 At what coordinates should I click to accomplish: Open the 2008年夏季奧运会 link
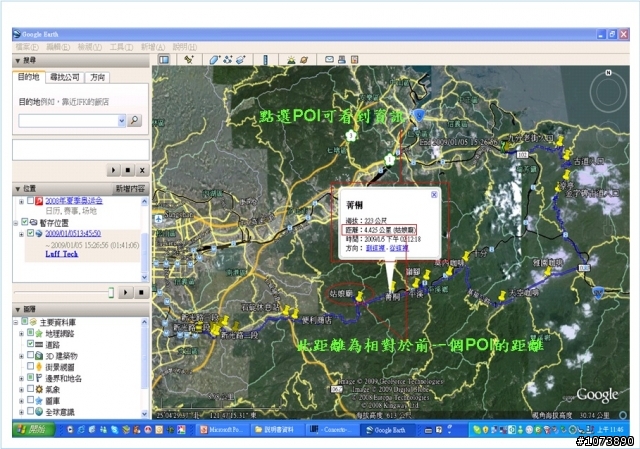click(x=74, y=200)
